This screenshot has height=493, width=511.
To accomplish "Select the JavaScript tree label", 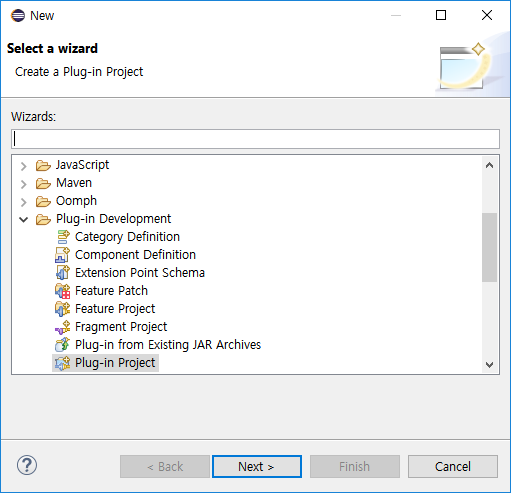I will (82, 165).
